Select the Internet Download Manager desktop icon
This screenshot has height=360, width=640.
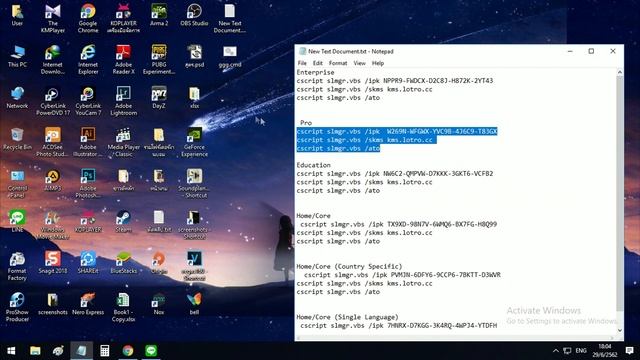53,60
